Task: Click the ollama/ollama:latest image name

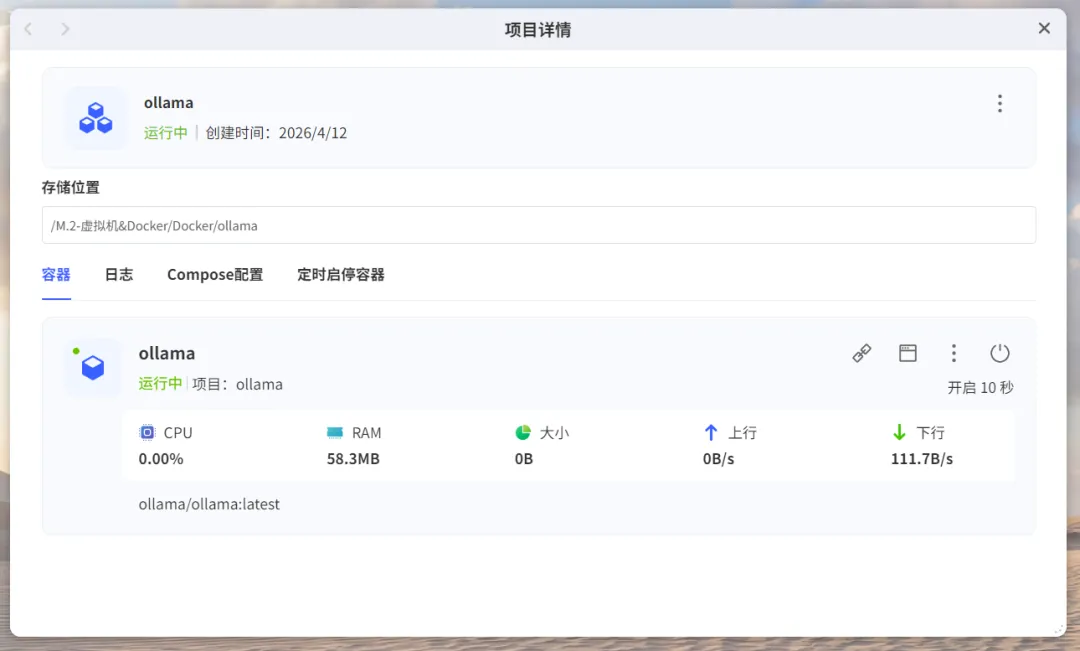Action: coord(209,504)
